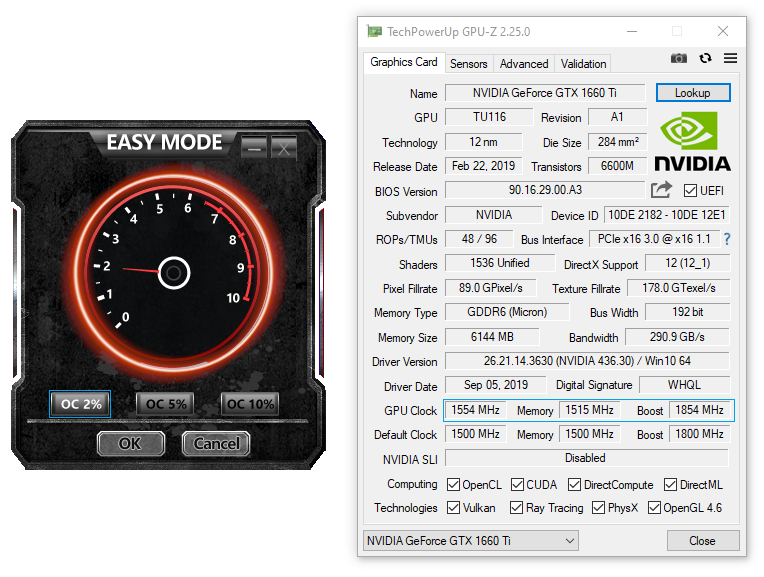Image resolution: width=764 pixels, height=577 pixels.
Task: Toggle the OpenGL 4.6 checkbox
Action: [x=654, y=507]
